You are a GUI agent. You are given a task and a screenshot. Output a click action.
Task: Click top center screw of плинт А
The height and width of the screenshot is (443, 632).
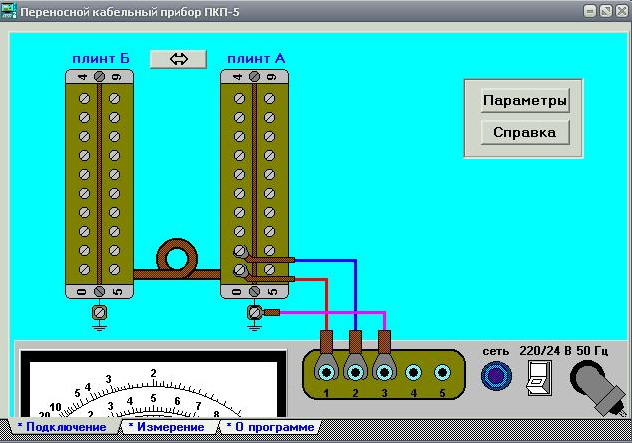(x=254, y=76)
